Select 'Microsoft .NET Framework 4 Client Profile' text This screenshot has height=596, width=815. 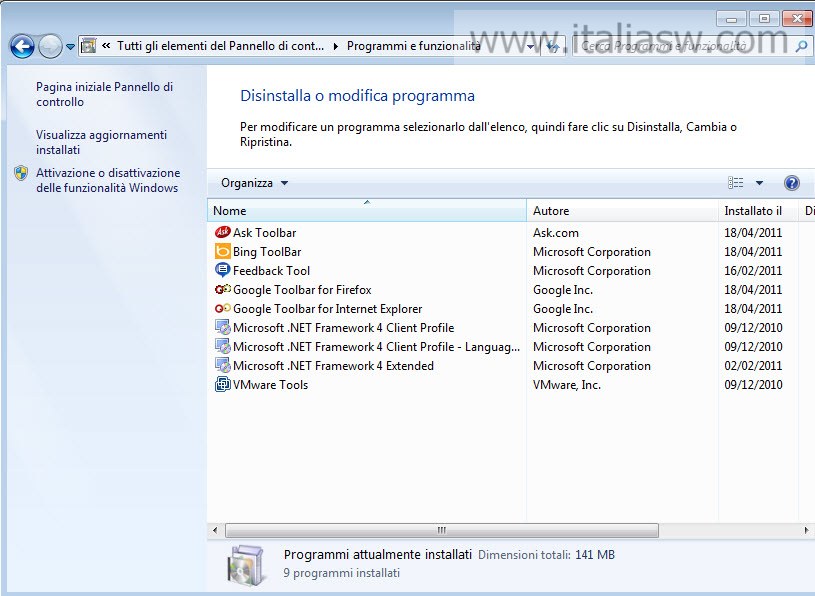tap(344, 328)
